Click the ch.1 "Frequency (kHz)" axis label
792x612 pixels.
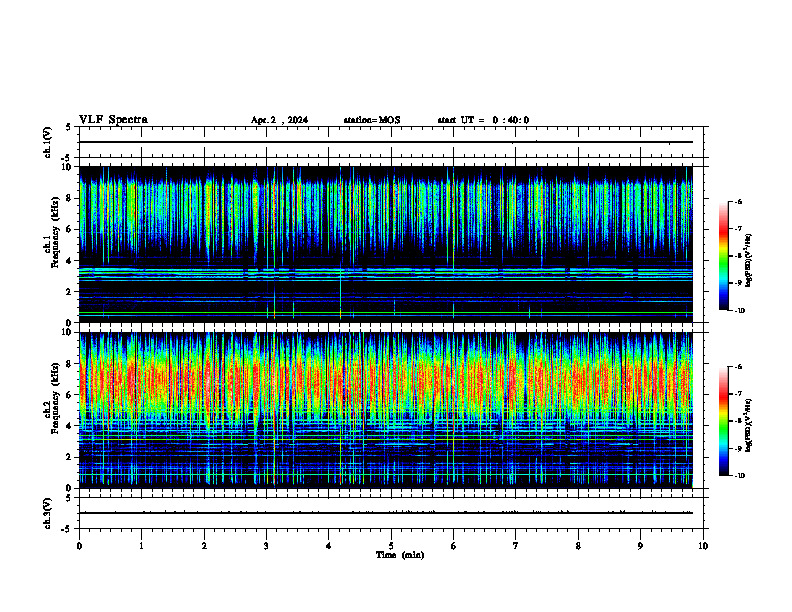point(55,231)
